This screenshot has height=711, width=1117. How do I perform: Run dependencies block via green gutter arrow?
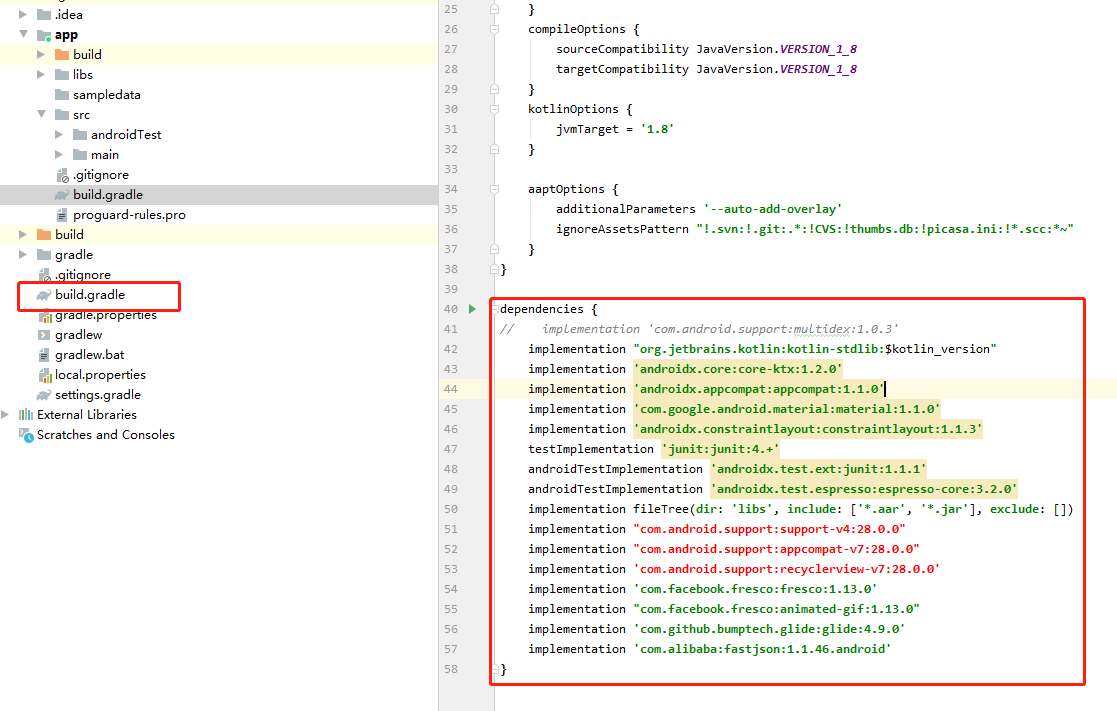(472, 308)
